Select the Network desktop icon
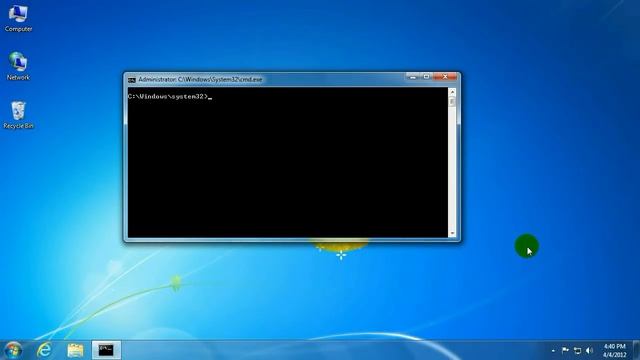640x360 pixels. point(18,67)
